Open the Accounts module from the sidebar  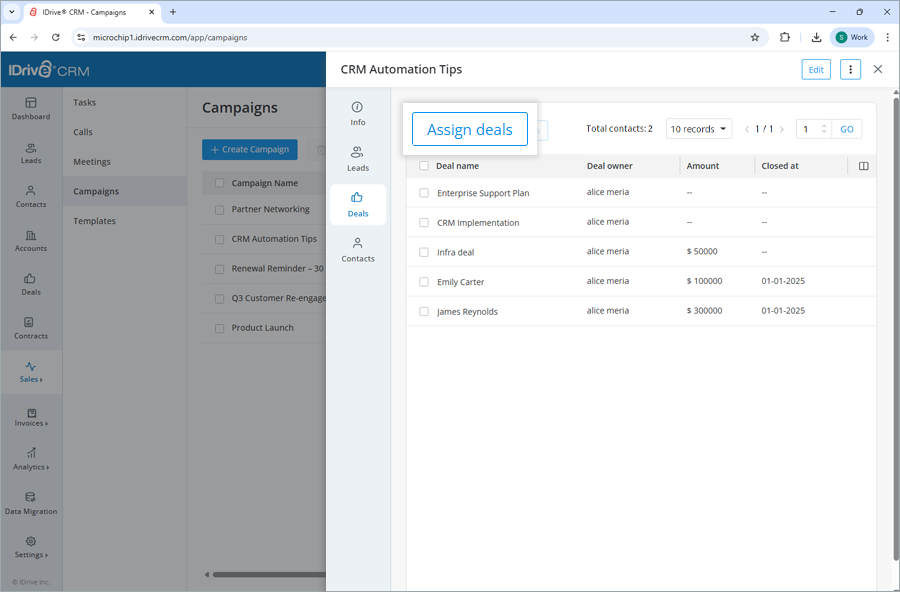coord(31,240)
